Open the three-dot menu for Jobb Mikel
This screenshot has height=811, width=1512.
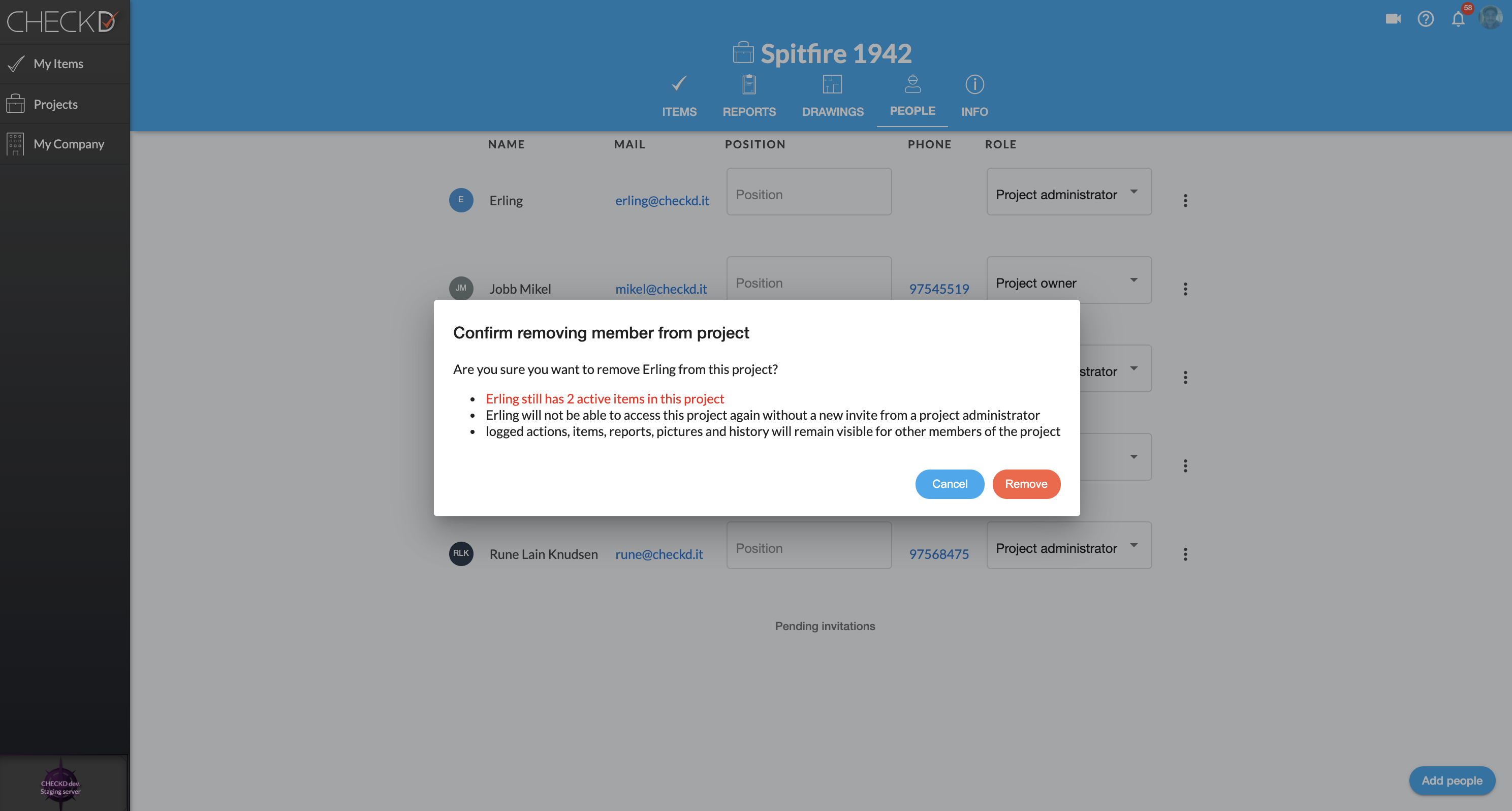coord(1185,289)
